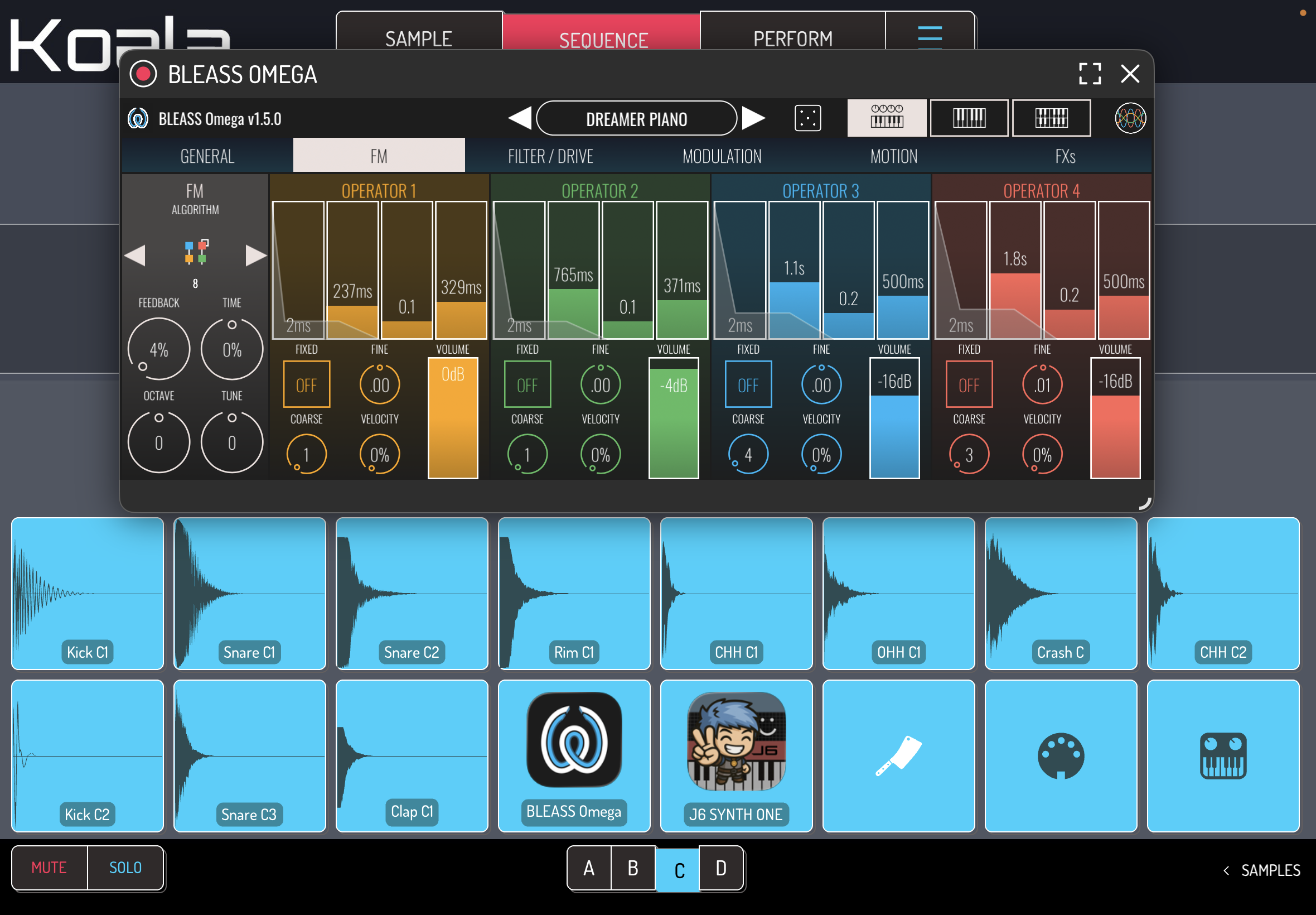Click the TUNE knob

232,442
